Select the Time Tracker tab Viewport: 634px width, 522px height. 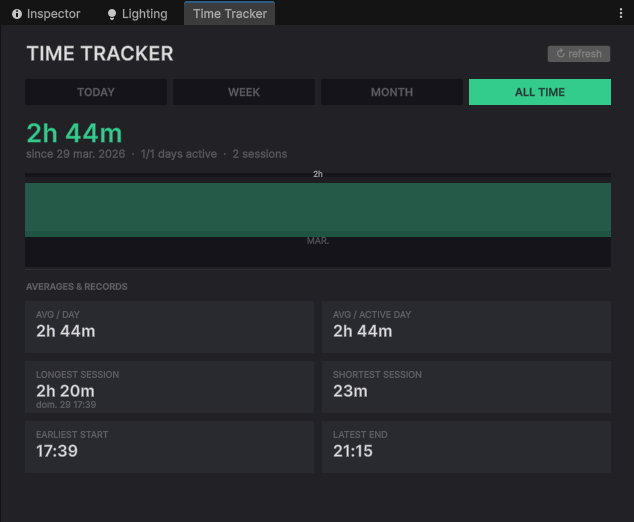tap(229, 14)
